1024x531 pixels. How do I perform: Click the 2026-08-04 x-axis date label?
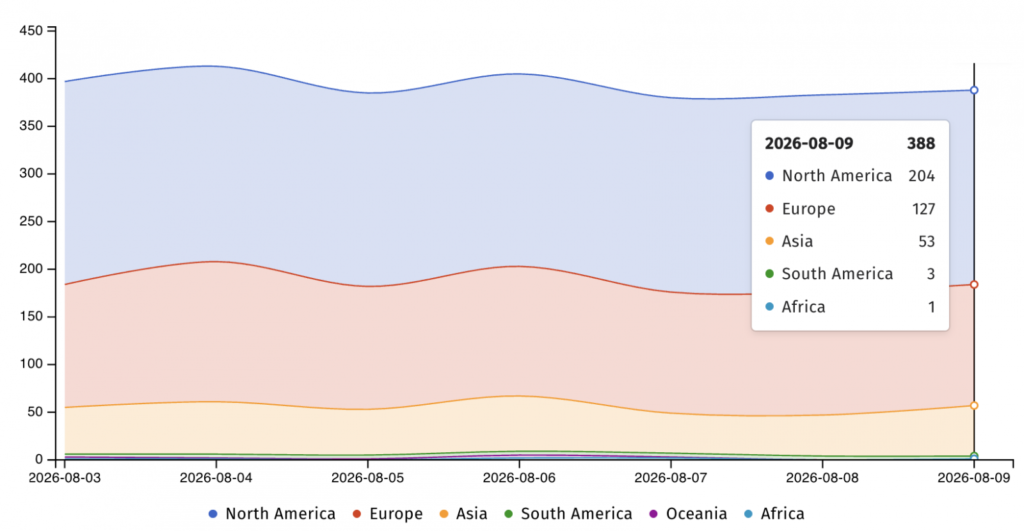tap(216, 478)
